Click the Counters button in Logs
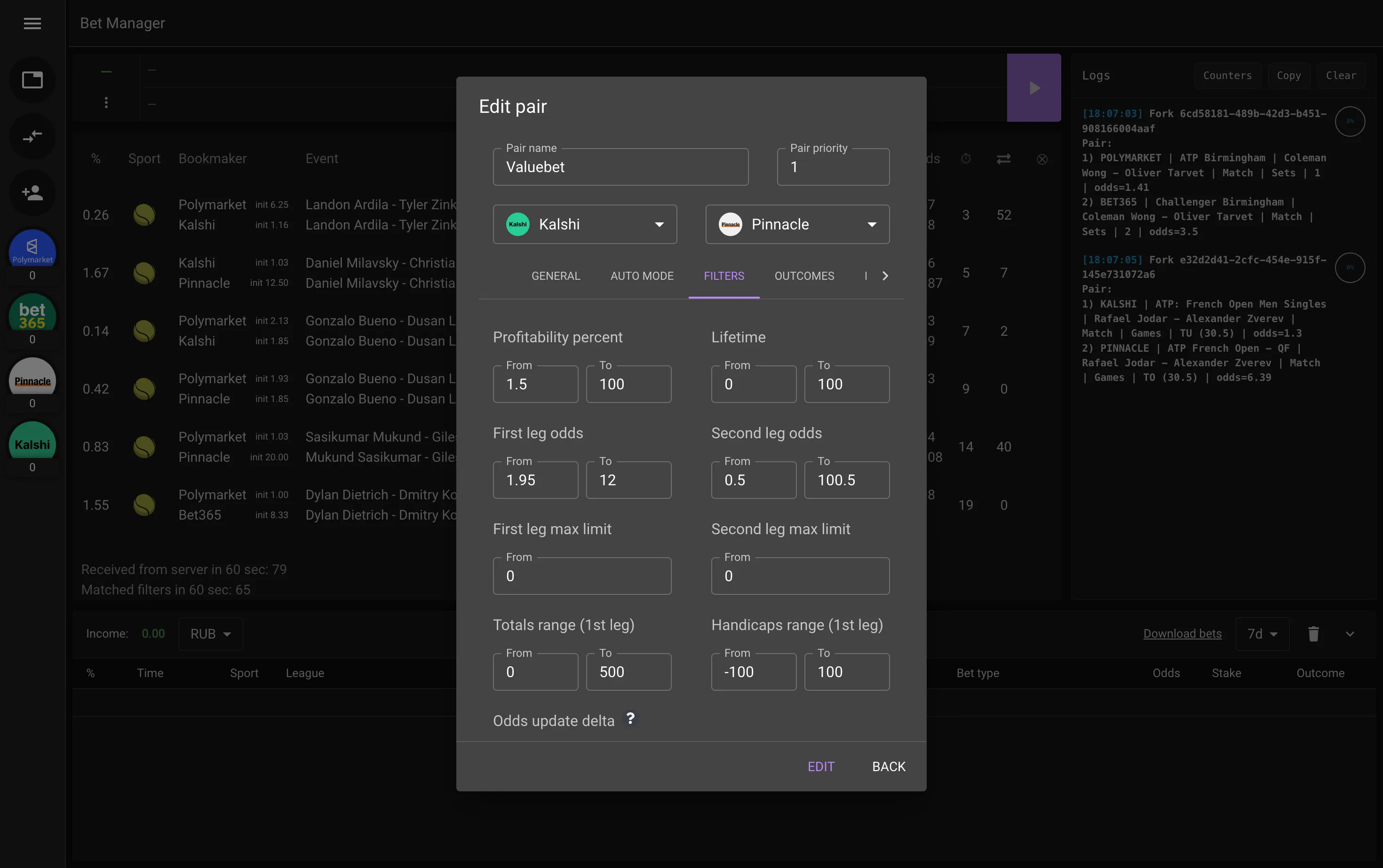1383x868 pixels. [x=1227, y=76]
